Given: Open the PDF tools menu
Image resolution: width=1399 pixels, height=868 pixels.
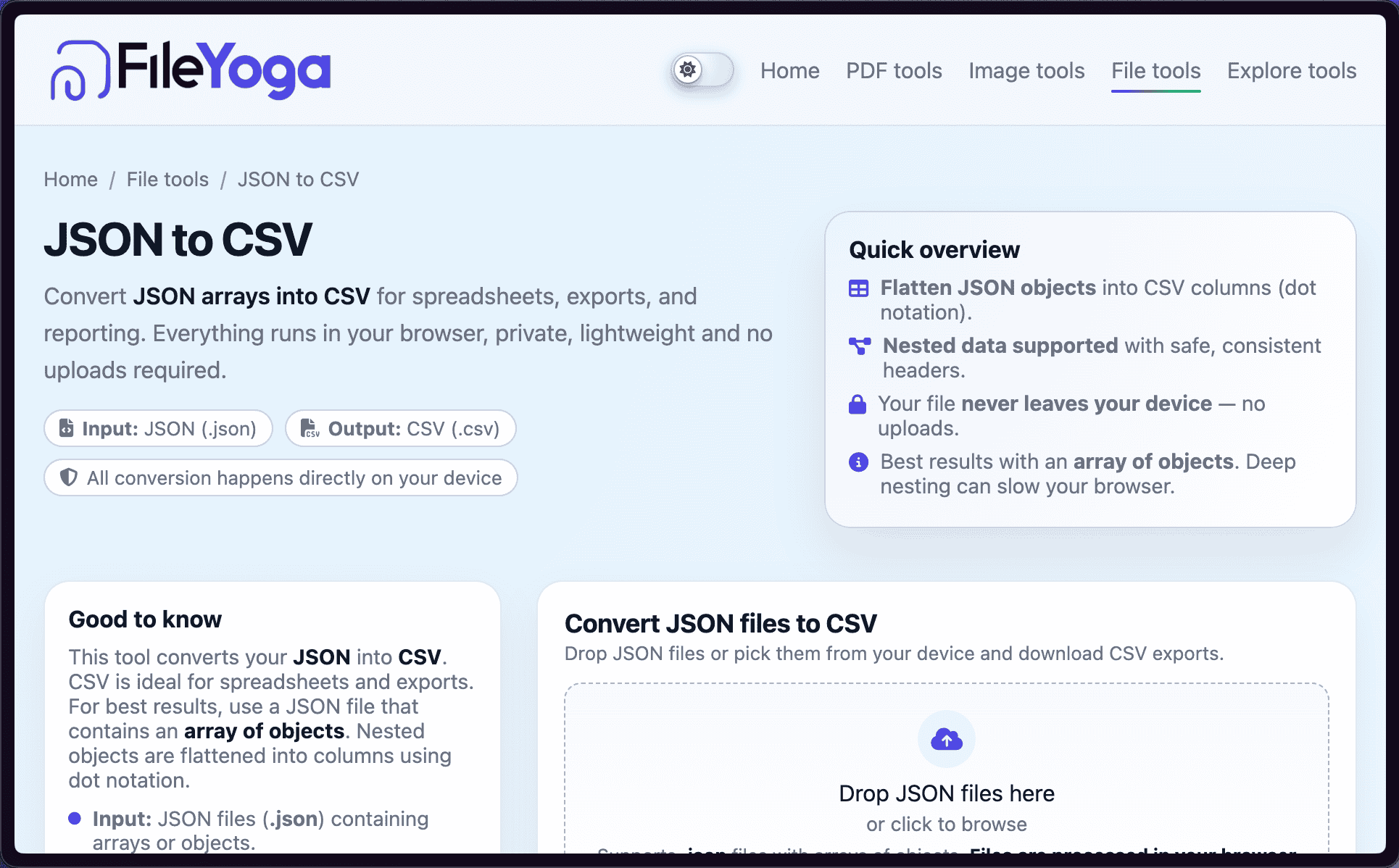Looking at the screenshot, I should click(894, 71).
